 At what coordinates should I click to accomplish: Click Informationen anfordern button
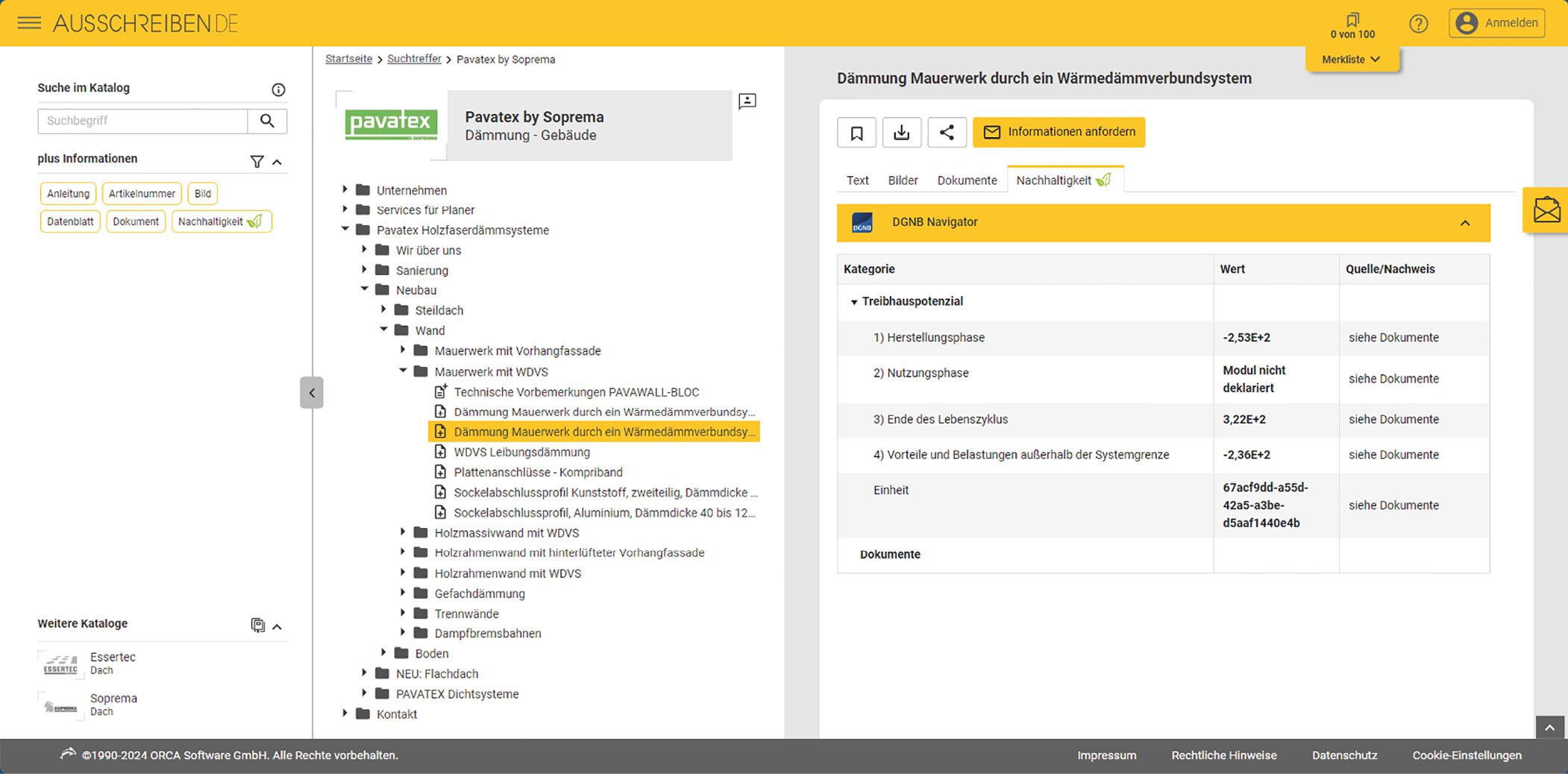tap(1059, 132)
